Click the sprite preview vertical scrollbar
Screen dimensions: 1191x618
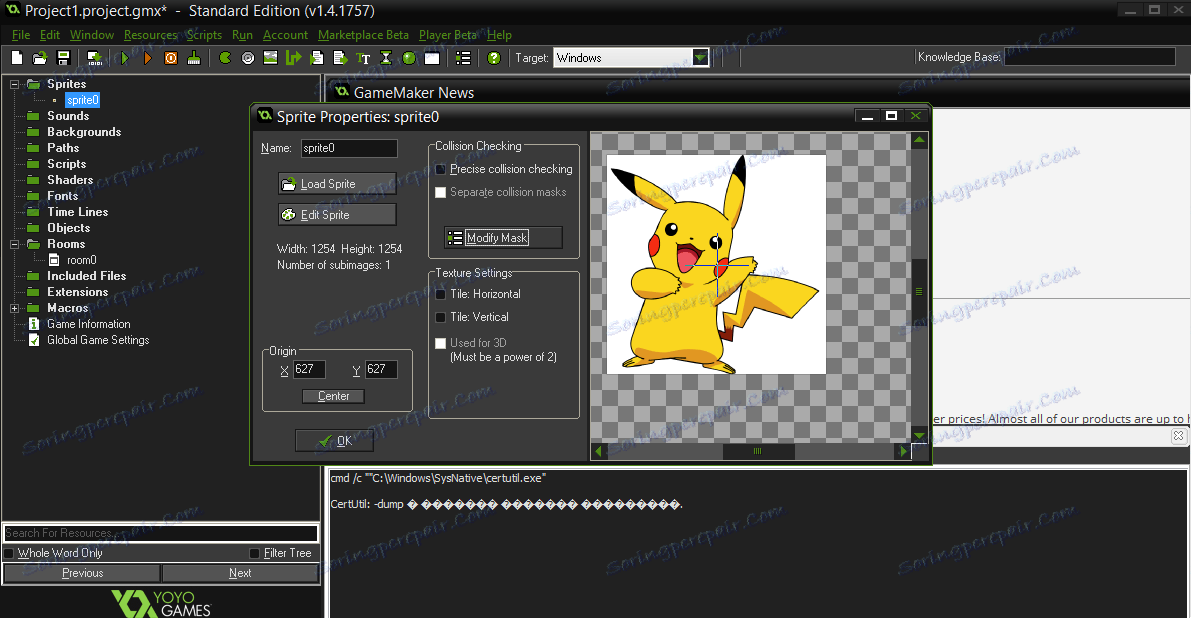919,290
